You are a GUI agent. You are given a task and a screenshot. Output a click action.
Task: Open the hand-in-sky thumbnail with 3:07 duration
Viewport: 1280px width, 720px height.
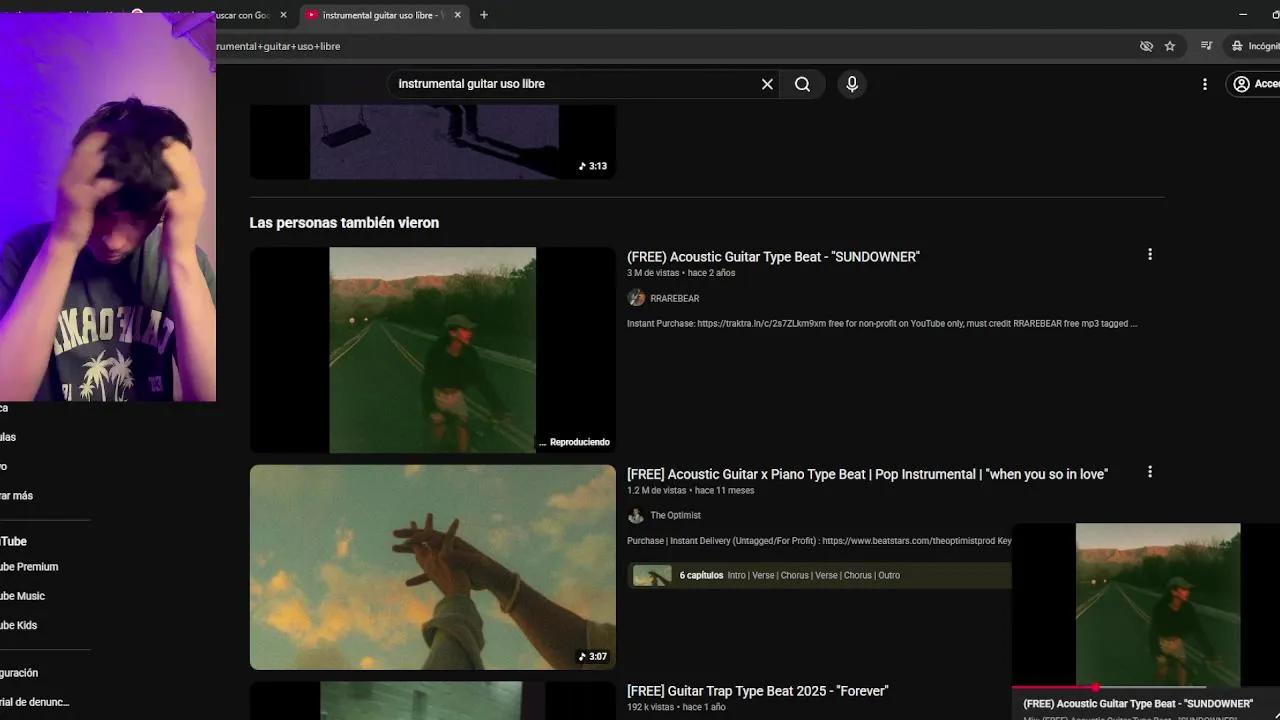coord(432,567)
